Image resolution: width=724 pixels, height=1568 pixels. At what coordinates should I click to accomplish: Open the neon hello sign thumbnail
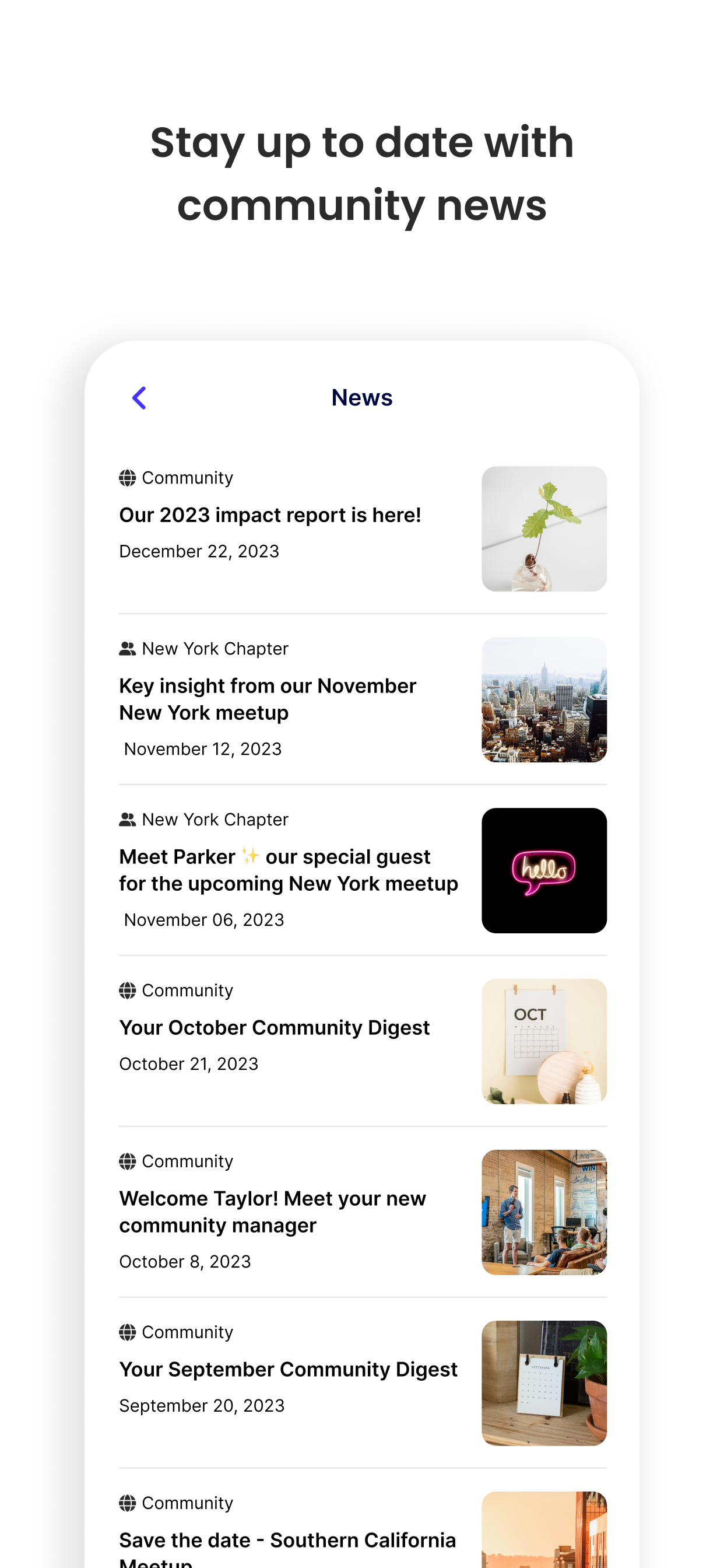click(x=544, y=870)
